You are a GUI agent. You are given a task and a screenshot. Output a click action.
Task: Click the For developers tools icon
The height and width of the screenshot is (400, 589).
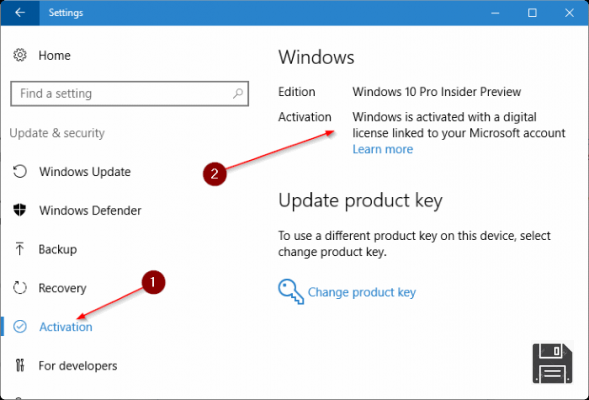pyautogui.click(x=20, y=365)
